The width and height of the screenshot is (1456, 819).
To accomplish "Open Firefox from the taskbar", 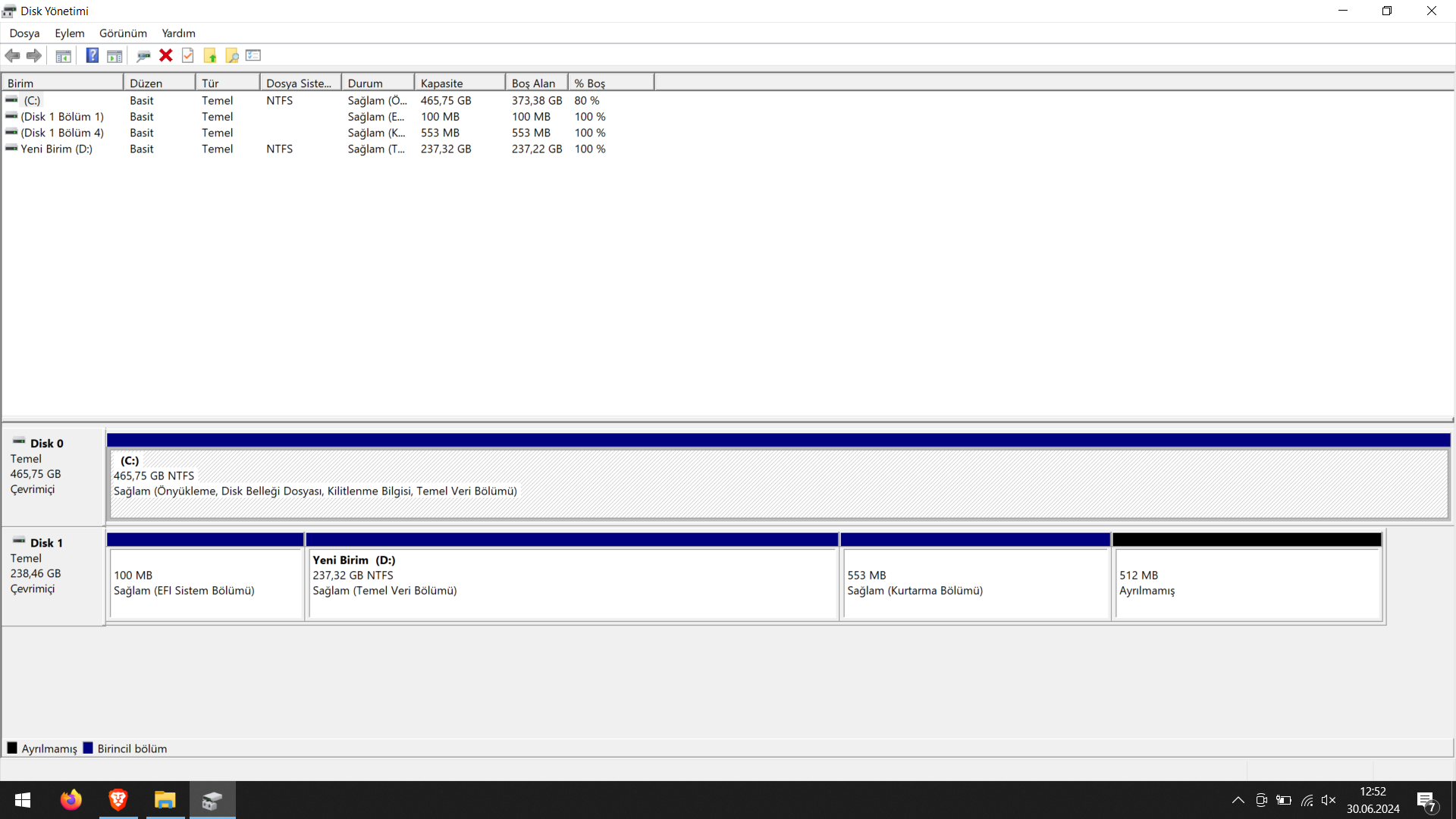I will (x=71, y=800).
